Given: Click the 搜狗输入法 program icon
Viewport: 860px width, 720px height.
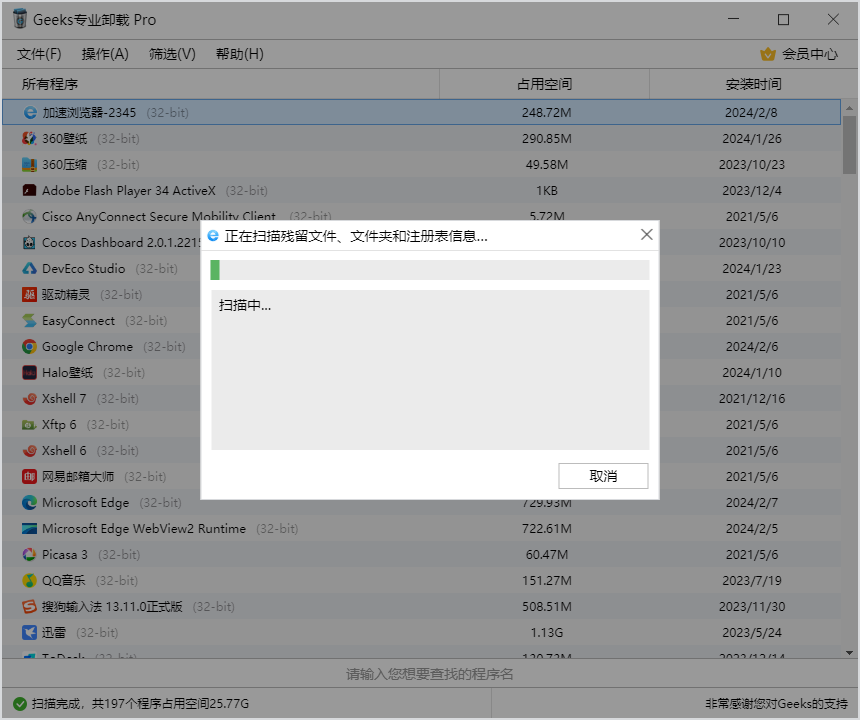Looking at the screenshot, I should pyautogui.click(x=30, y=607).
